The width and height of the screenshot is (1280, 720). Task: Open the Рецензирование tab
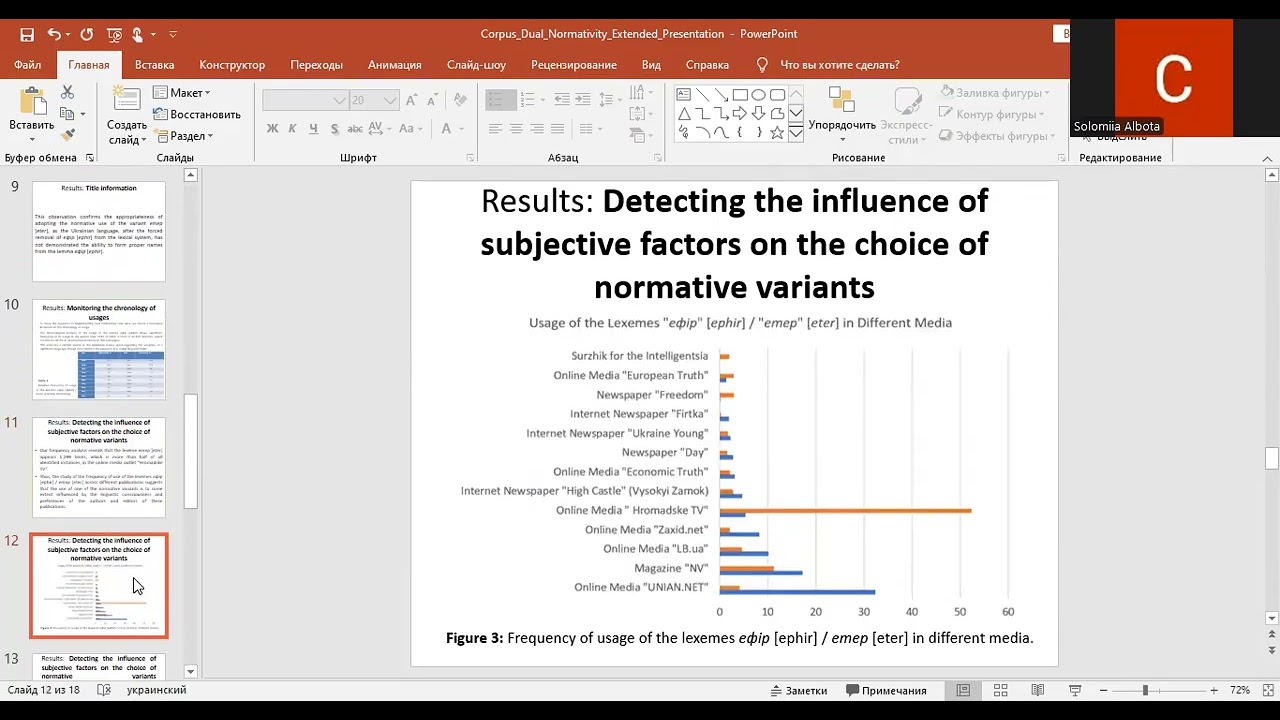click(x=574, y=64)
